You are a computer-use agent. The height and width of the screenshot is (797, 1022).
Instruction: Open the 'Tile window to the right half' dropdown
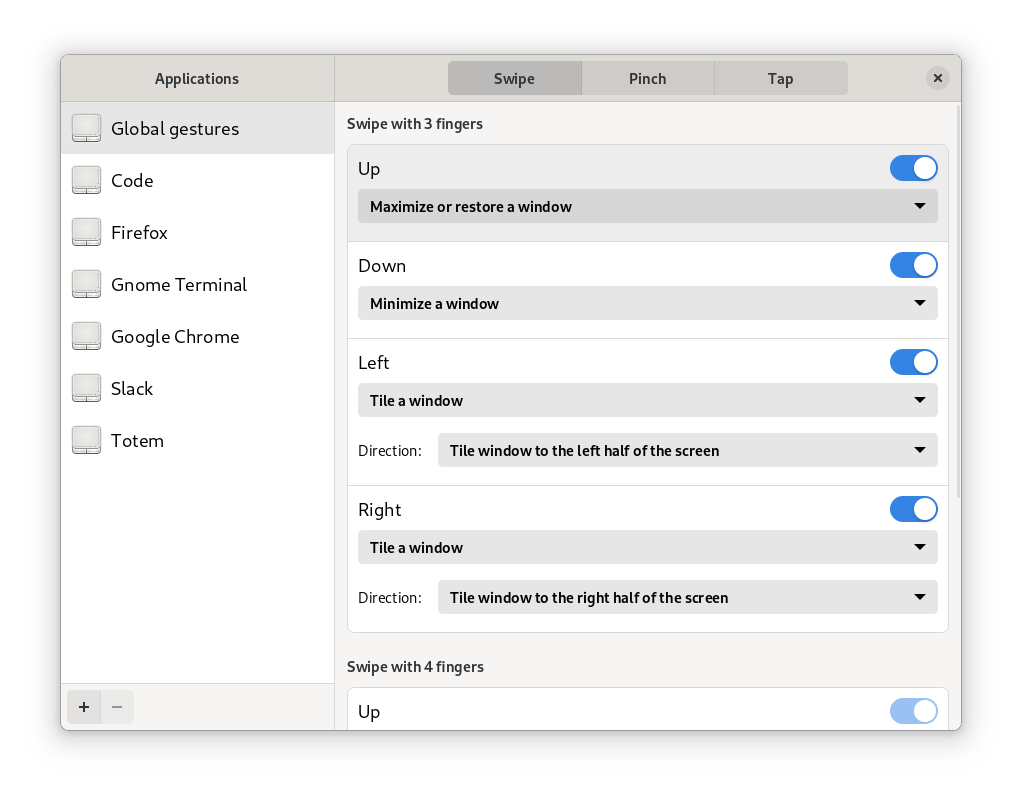coord(688,598)
